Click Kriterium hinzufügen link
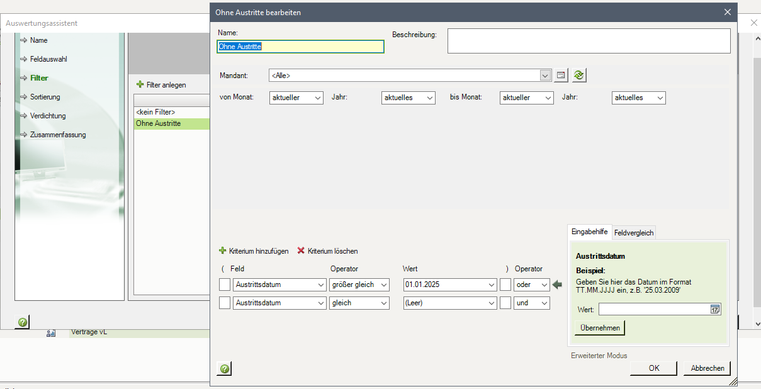The image size is (761, 389). pyautogui.click(x=258, y=251)
